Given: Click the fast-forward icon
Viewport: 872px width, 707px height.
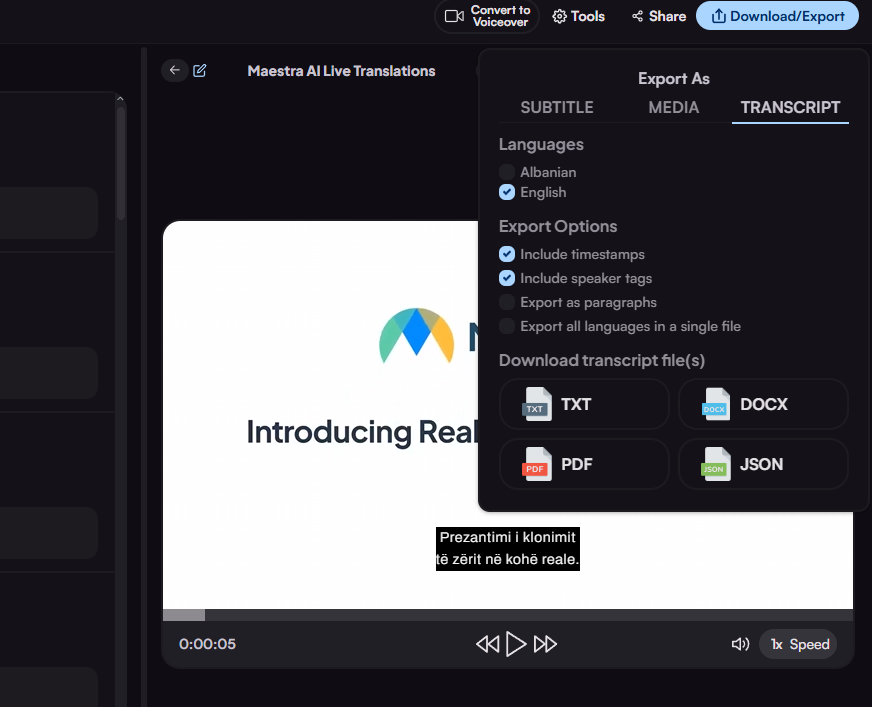Looking at the screenshot, I should 545,644.
